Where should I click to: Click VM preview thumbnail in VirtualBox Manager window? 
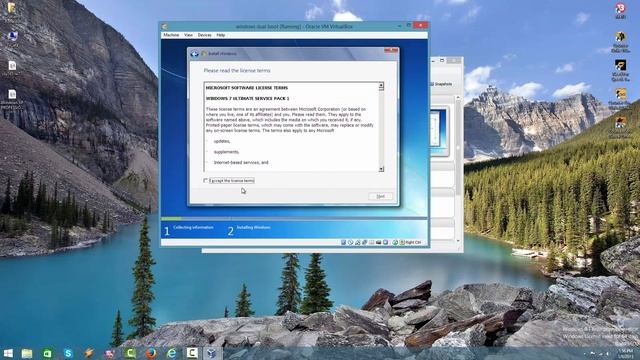pyautogui.click(x=440, y=131)
